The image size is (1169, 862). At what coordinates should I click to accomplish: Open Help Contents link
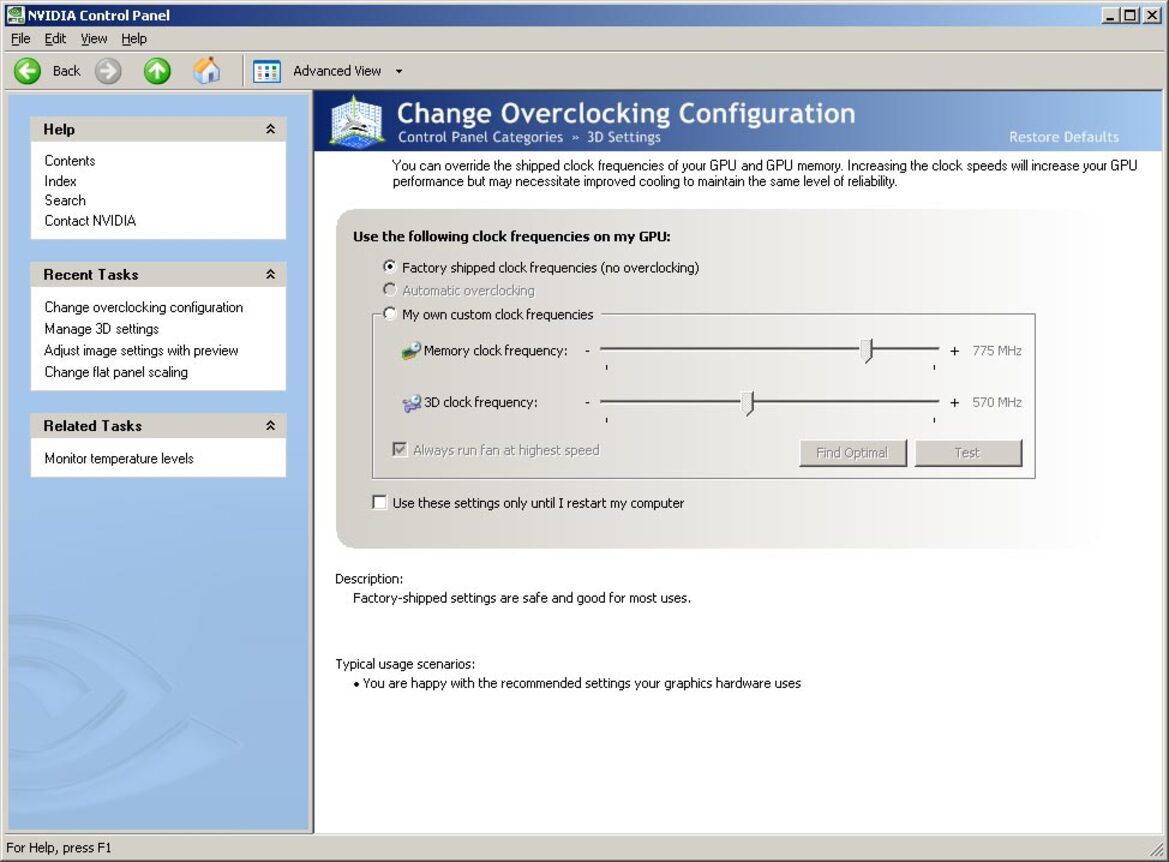tap(70, 160)
